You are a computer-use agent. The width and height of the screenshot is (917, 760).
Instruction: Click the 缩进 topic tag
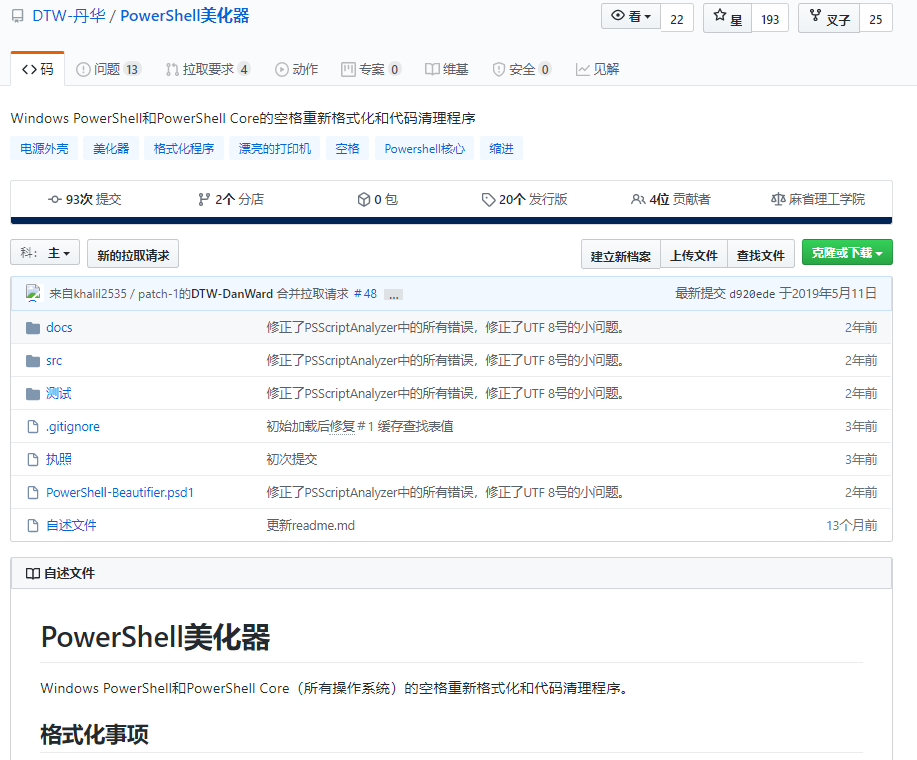[x=501, y=148]
